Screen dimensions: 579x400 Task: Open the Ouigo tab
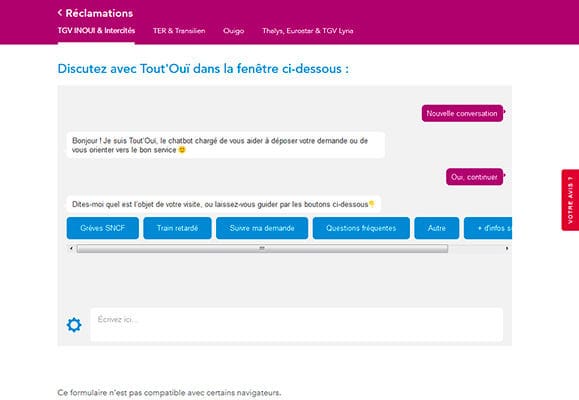[233, 31]
